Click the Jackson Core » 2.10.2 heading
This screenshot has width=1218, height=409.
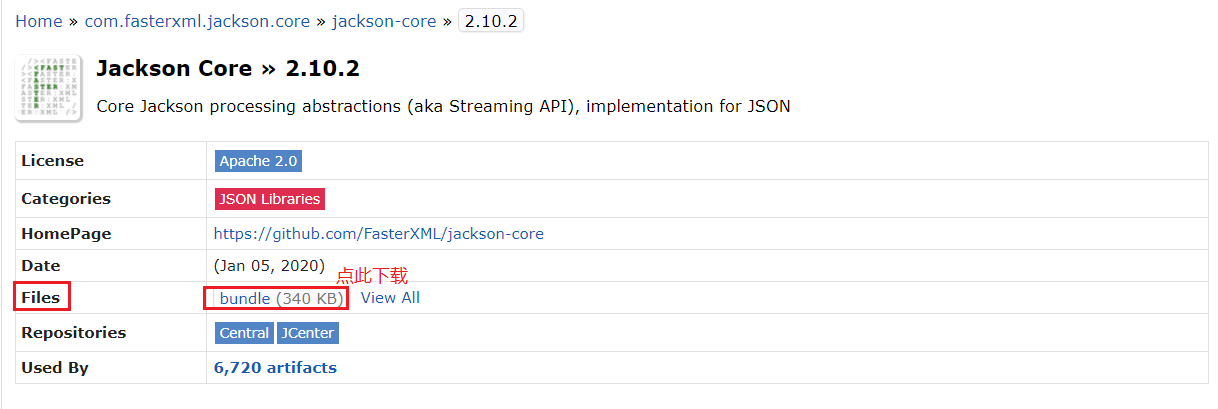(x=228, y=69)
